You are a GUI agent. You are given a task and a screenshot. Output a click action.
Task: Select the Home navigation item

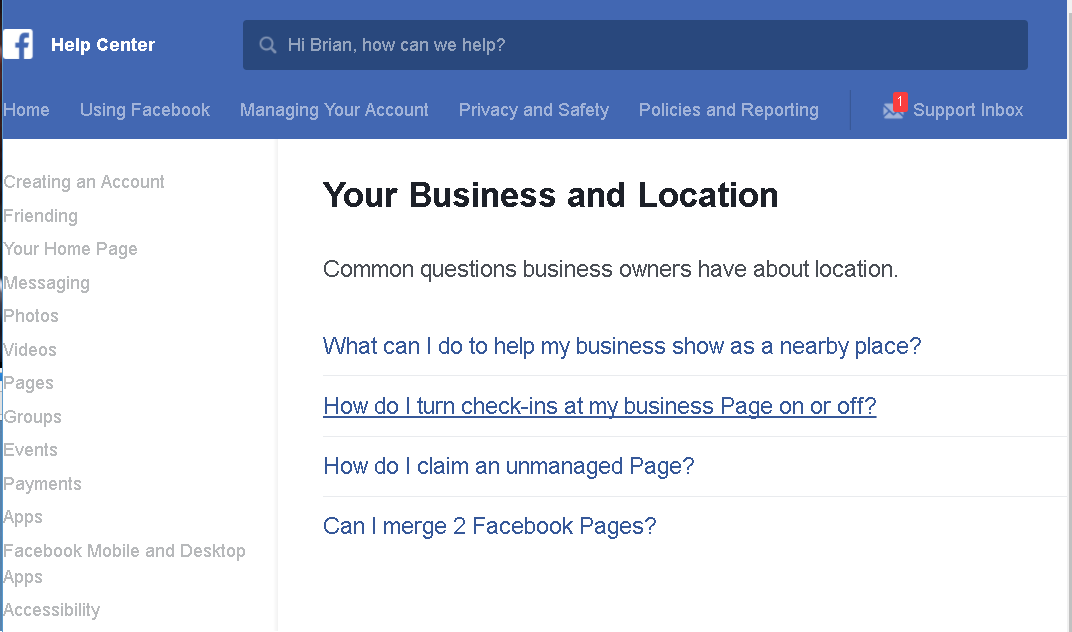[26, 110]
